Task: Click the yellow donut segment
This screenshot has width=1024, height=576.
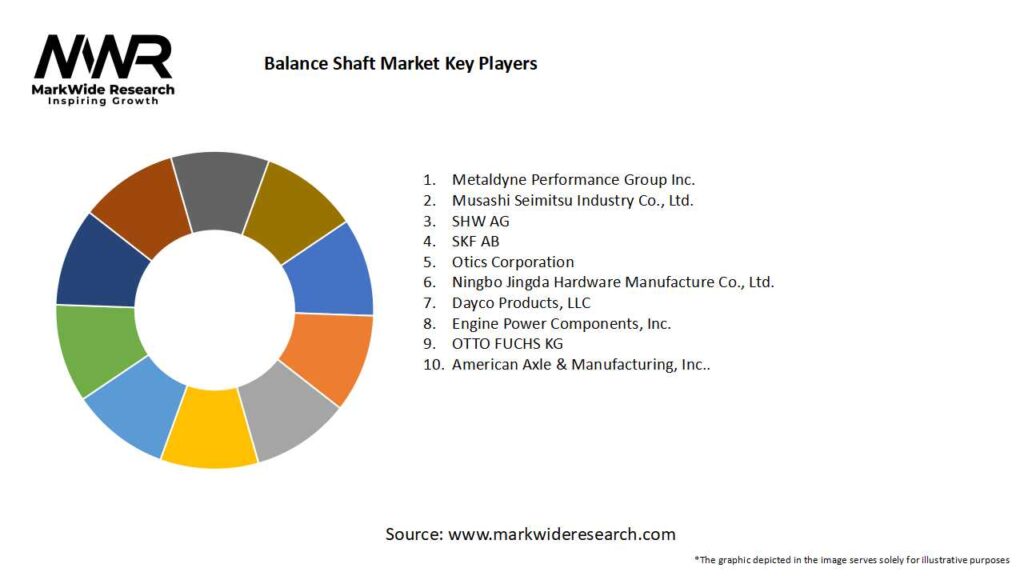Action: (210, 430)
